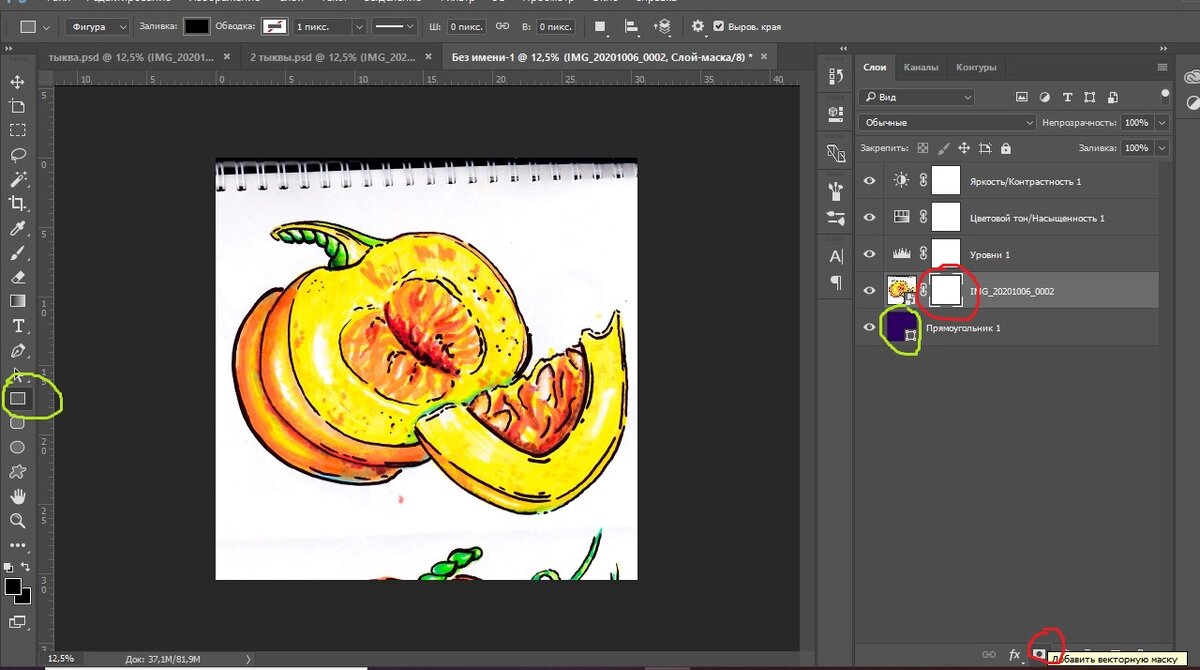1200x670 pixels.
Task: Select the Hand tool
Action: (x=17, y=496)
